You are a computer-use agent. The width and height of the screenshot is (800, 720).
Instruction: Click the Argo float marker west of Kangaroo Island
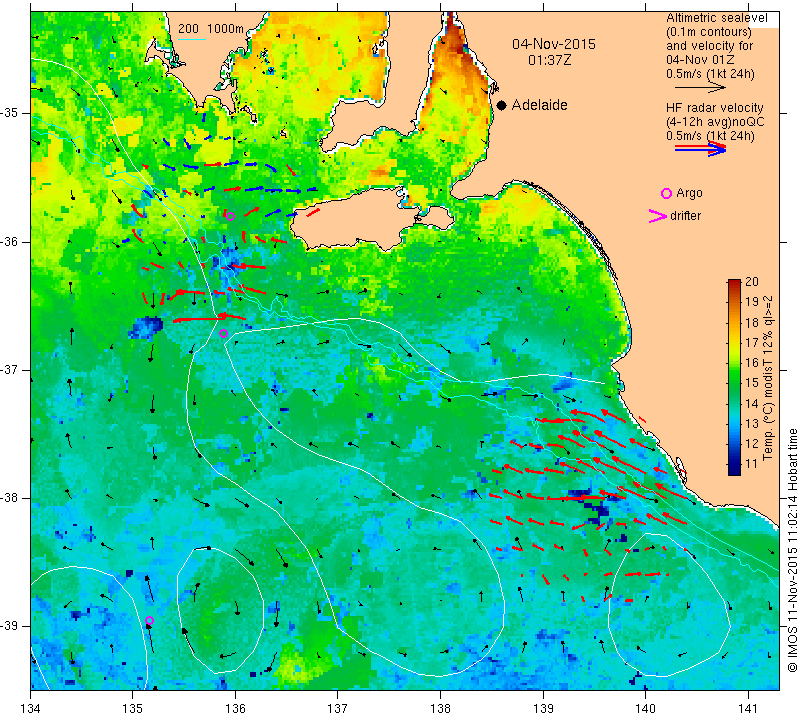tap(230, 216)
